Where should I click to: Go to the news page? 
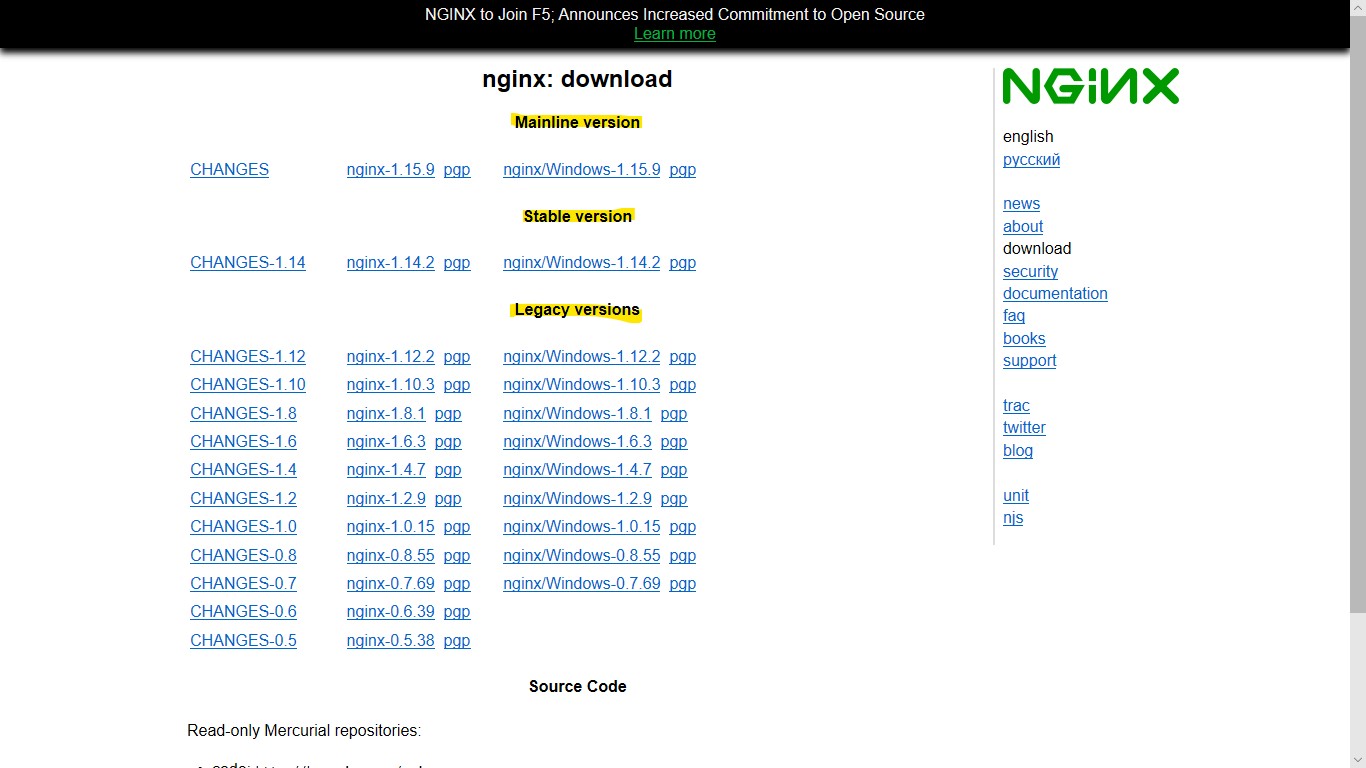(1022, 204)
